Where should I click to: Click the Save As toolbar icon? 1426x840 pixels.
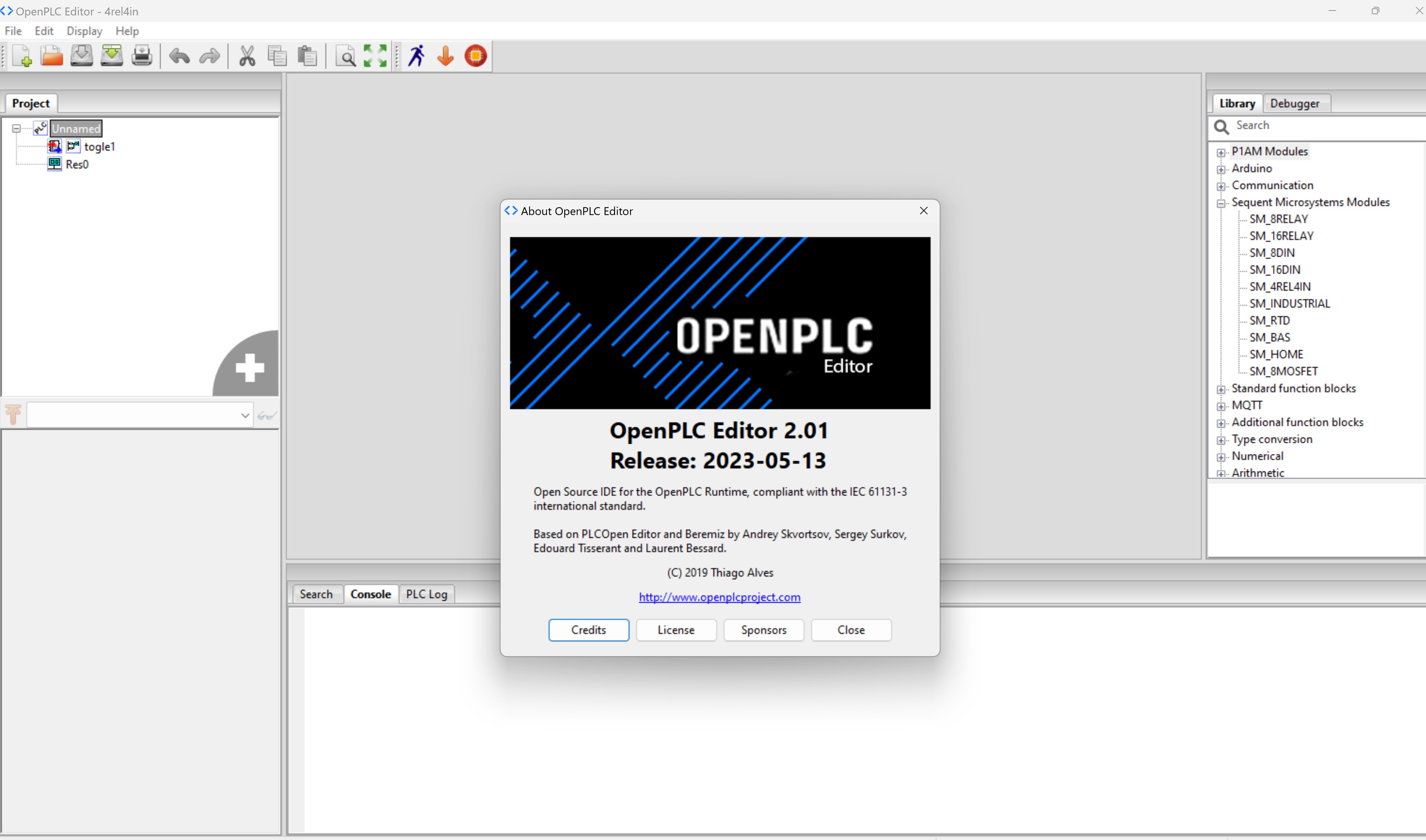pos(111,56)
